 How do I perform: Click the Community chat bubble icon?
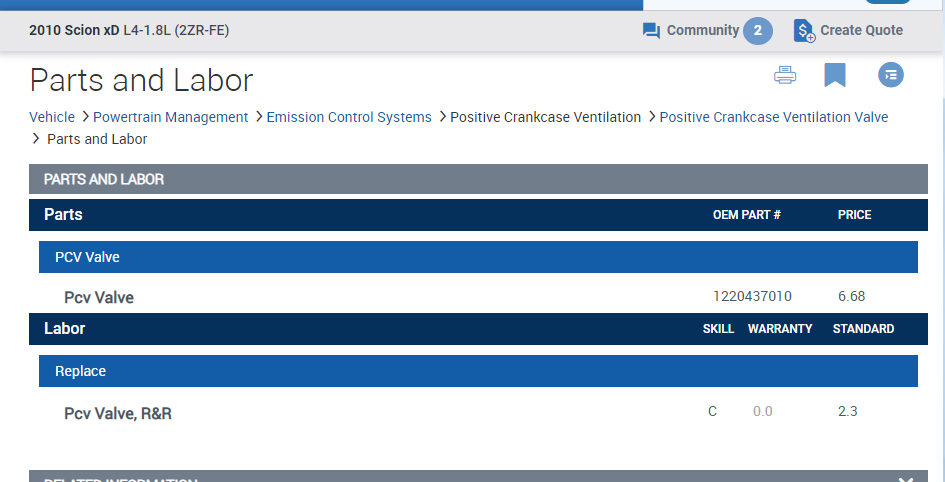(651, 31)
